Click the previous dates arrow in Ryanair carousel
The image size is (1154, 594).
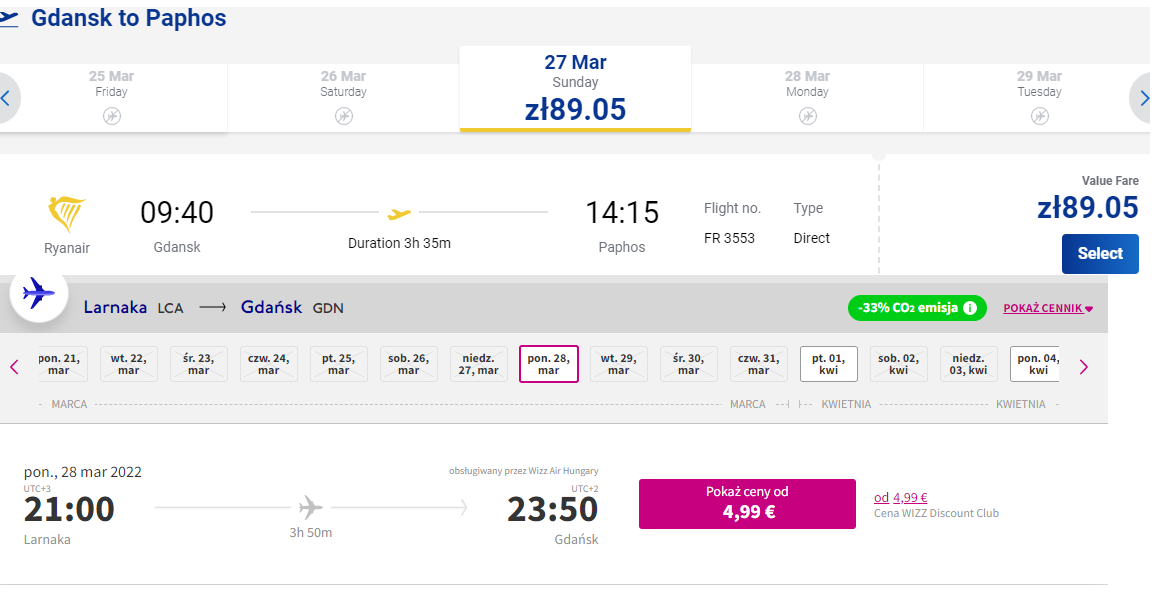coord(6,99)
